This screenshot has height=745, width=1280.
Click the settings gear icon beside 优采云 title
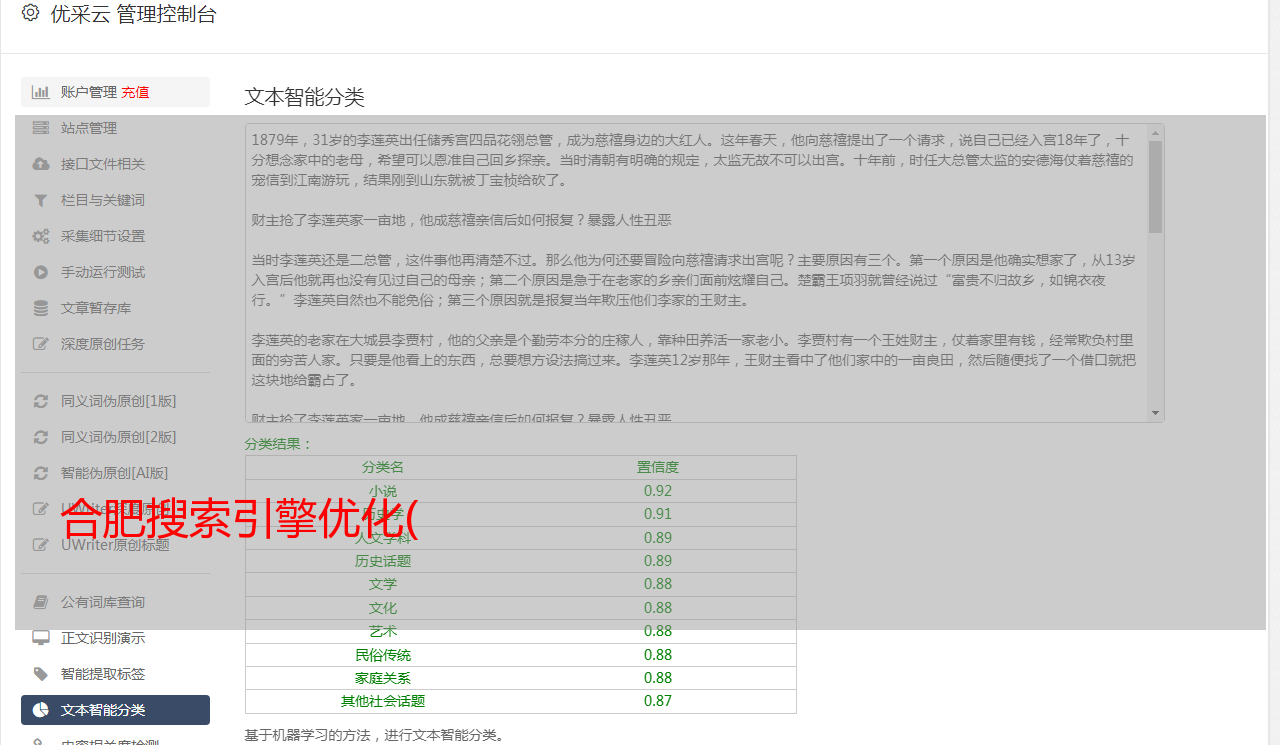(x=30, y=14)
